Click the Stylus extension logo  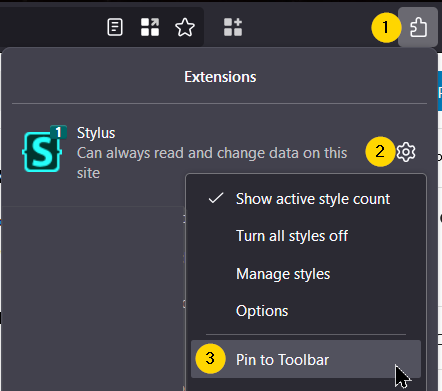pyautogui.click(x=42, y=152)
